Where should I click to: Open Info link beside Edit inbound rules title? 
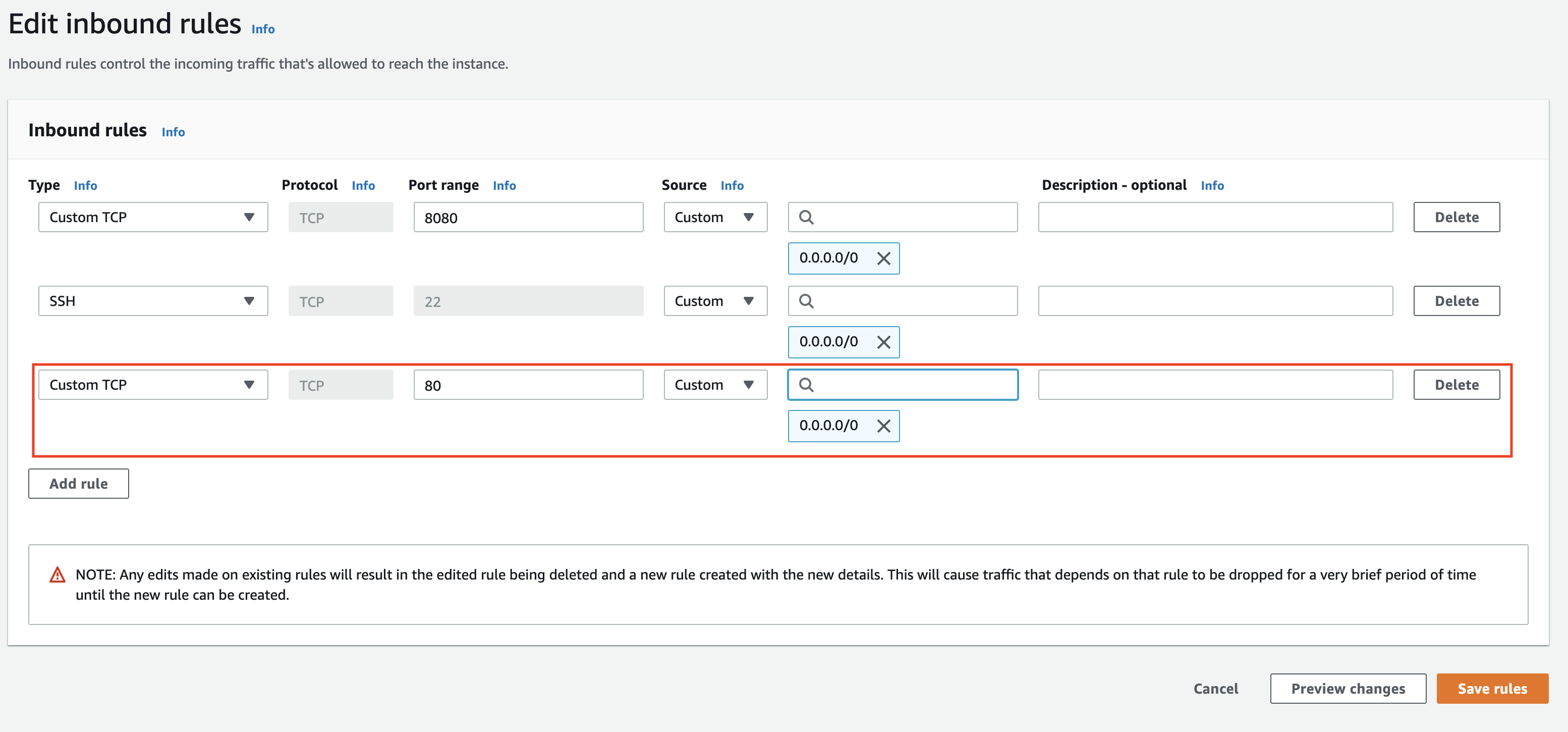[x=263, y=29]
